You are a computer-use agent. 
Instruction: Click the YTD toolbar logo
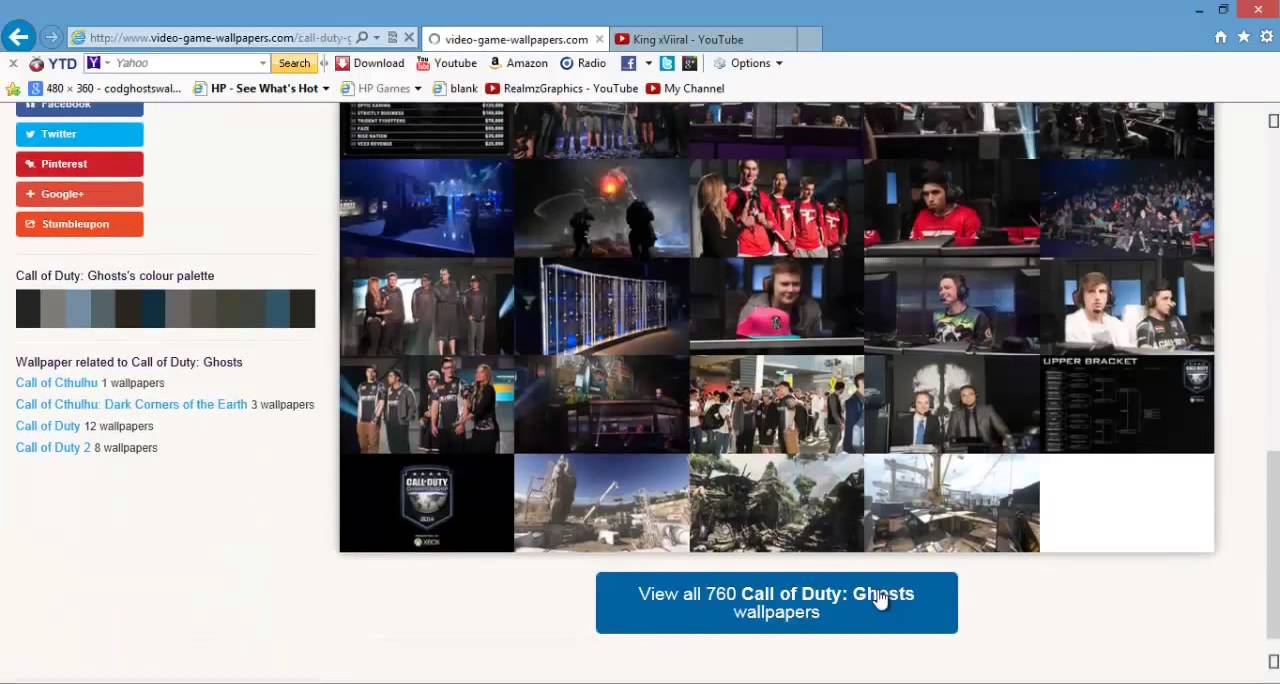[x=53, y=63]
